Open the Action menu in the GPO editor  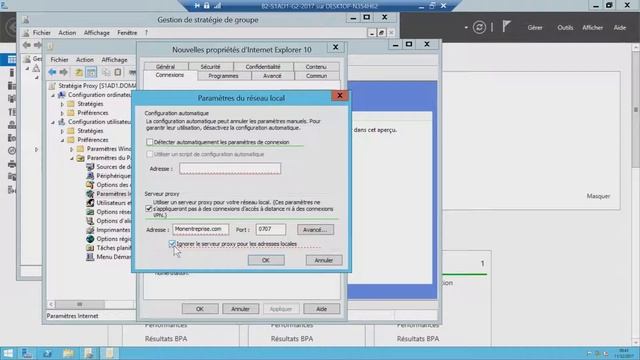pyautogui.click(x=85, y=60)
